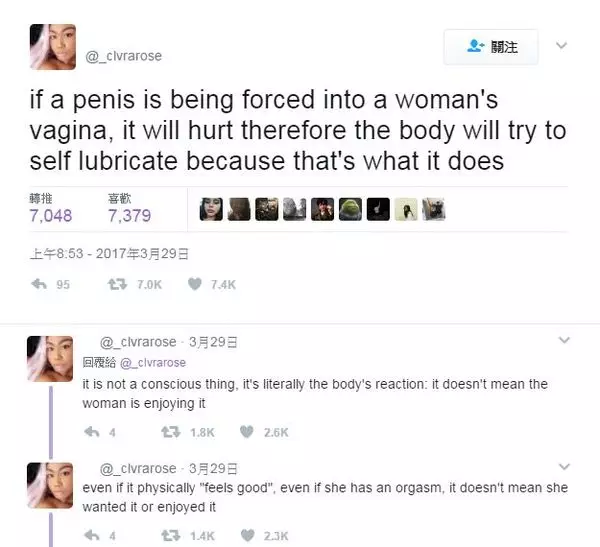Retweet the reply showing 1.8K retweets
This screenshot has height=547, width=600.
tap(171, 432)
